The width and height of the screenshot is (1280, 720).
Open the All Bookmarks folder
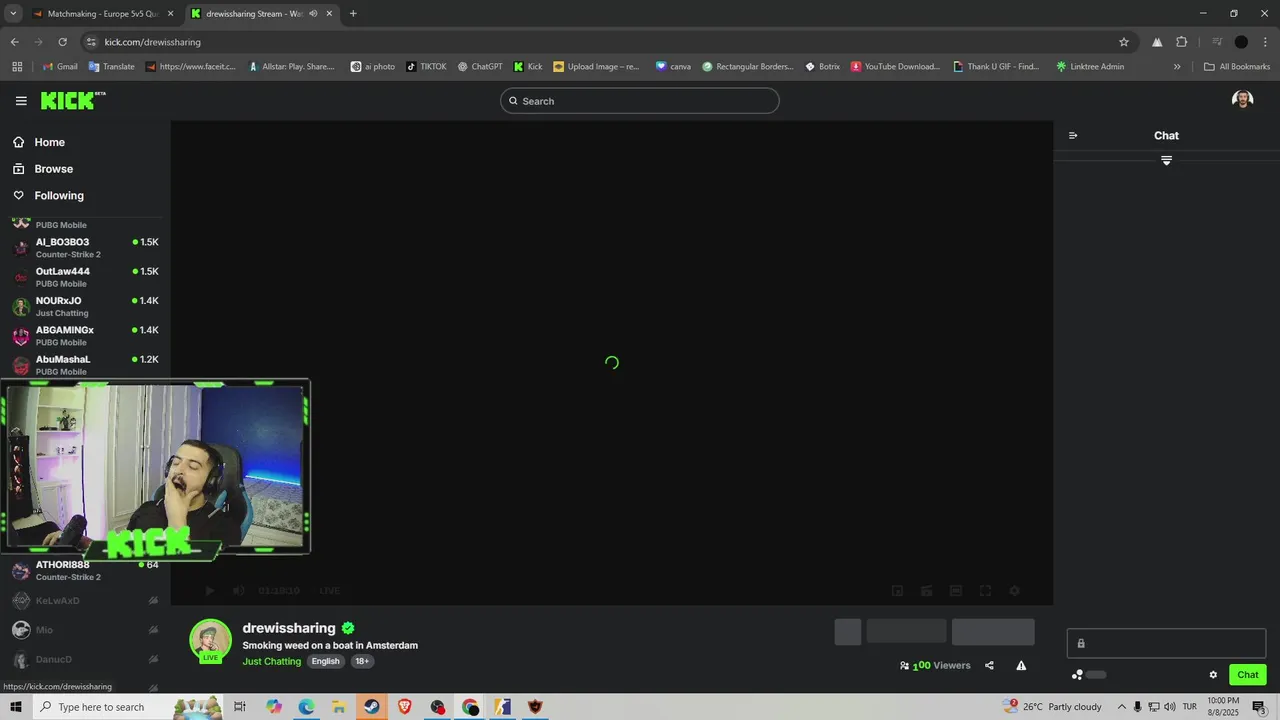coord(1237,67)
